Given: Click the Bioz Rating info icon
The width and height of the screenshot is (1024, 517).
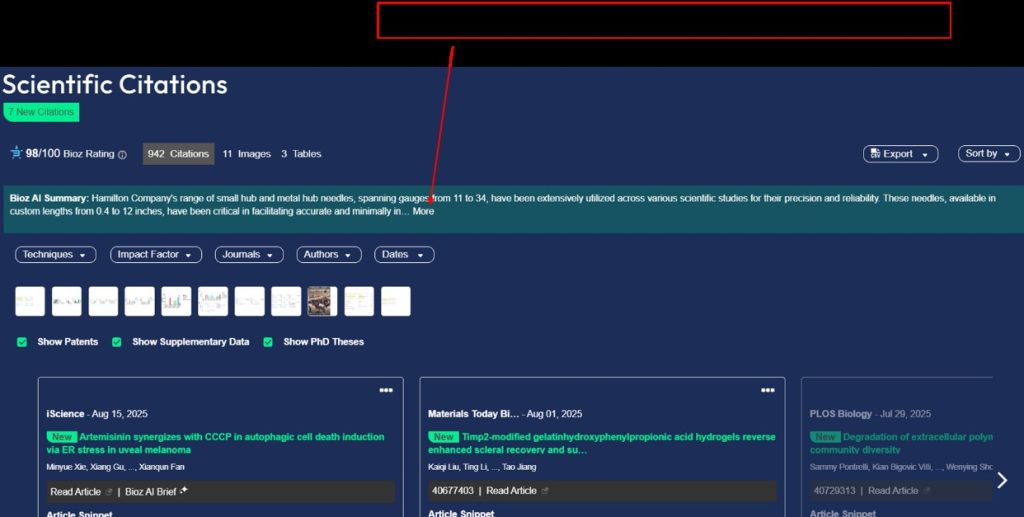Looking at the screenshot, I should tap(123, 155).
